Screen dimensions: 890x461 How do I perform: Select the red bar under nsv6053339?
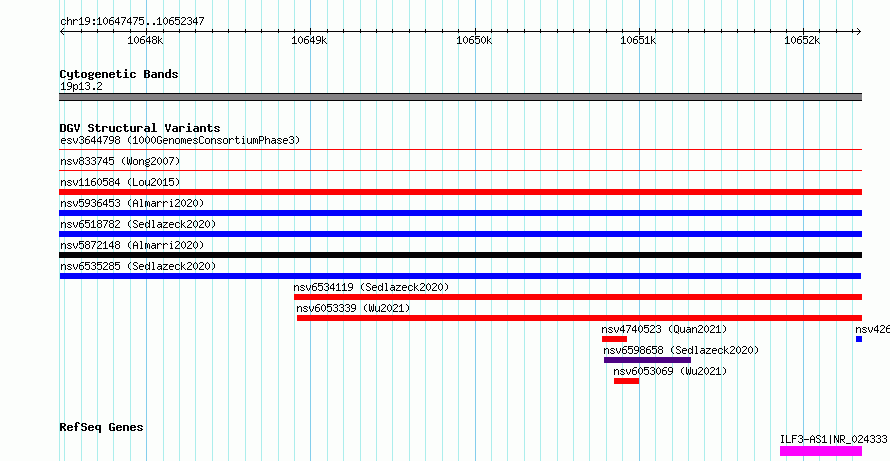pos(580,318)
